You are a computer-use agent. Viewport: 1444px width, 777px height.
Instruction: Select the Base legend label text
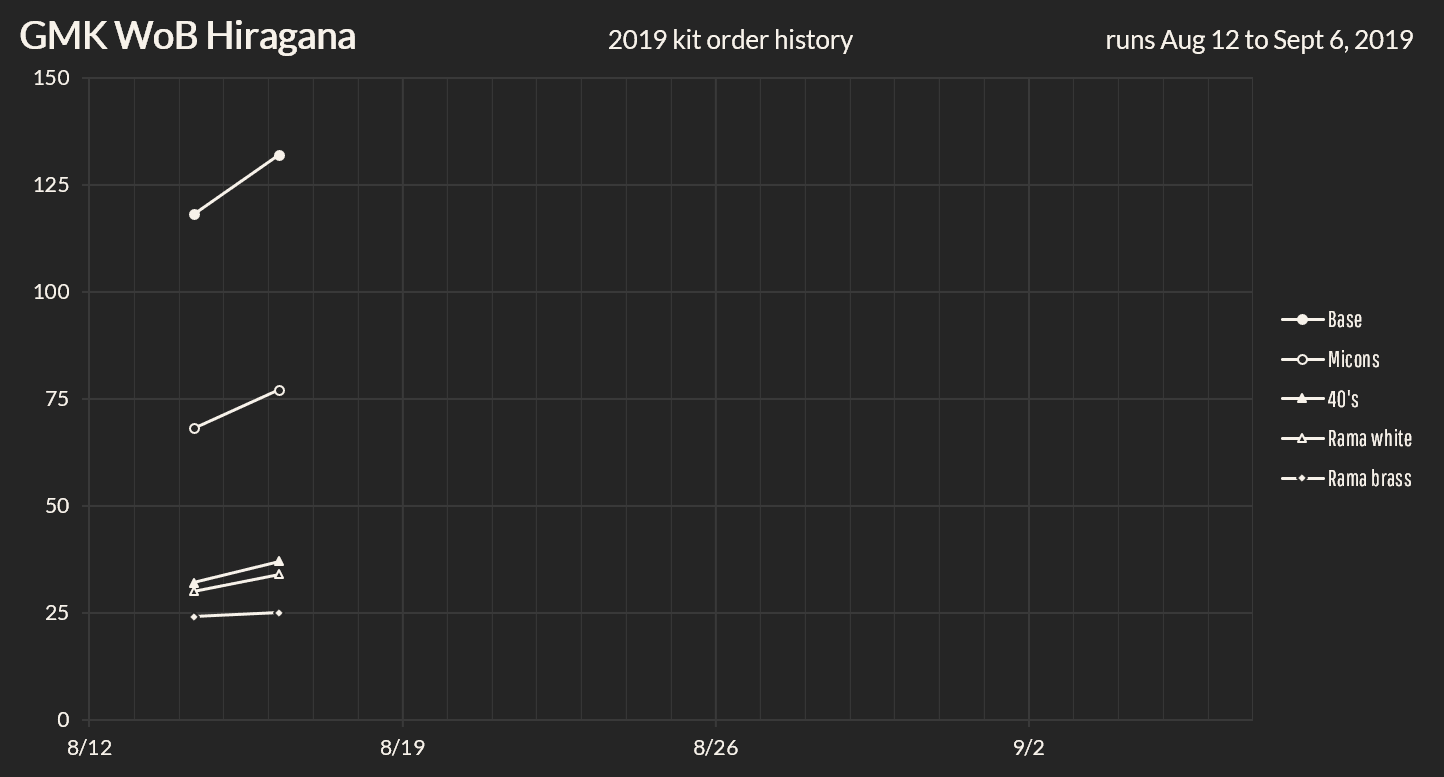(x=1345, y=320)
